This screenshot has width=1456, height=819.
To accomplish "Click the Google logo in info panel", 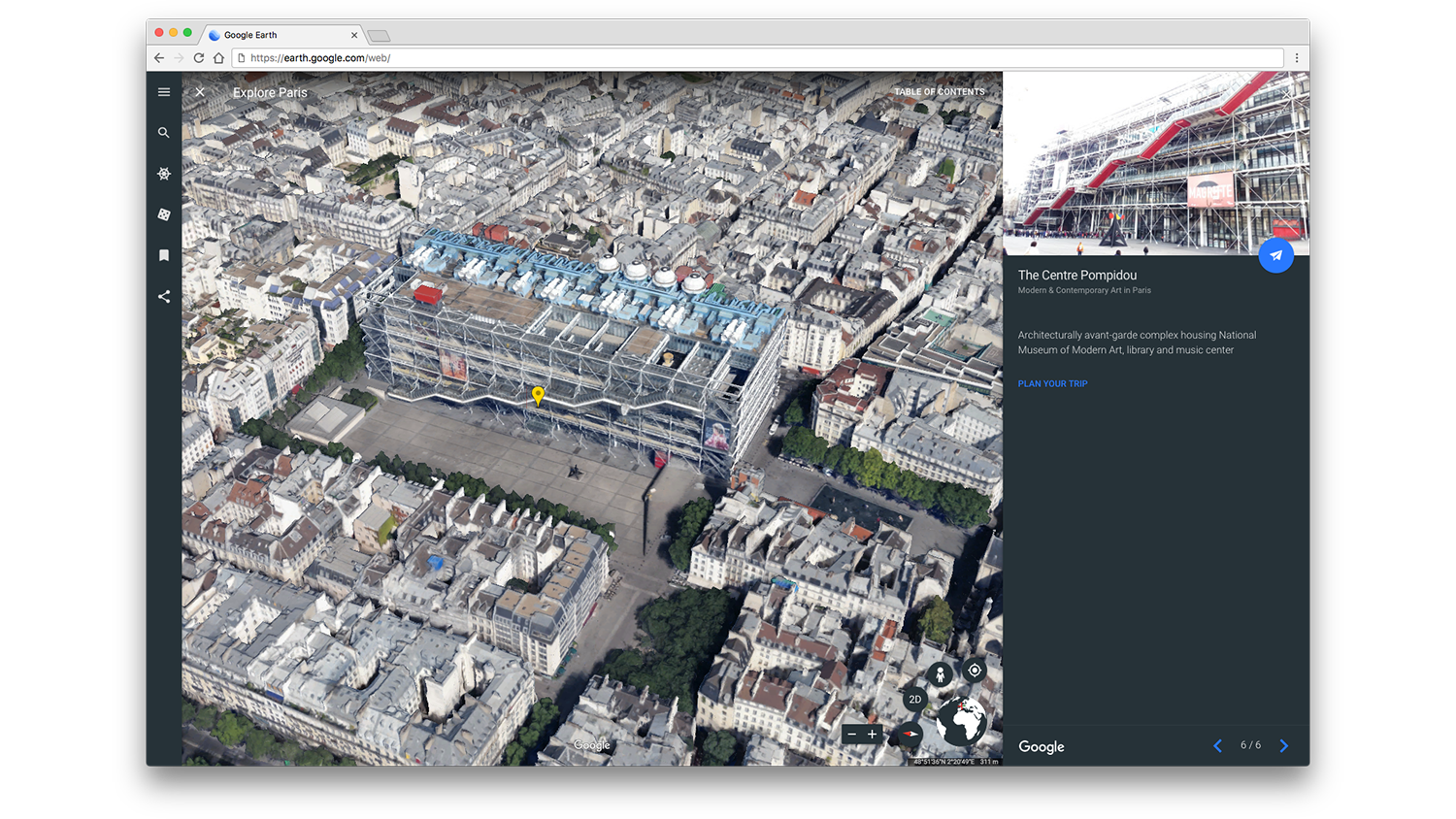I will coord(1041,746).
